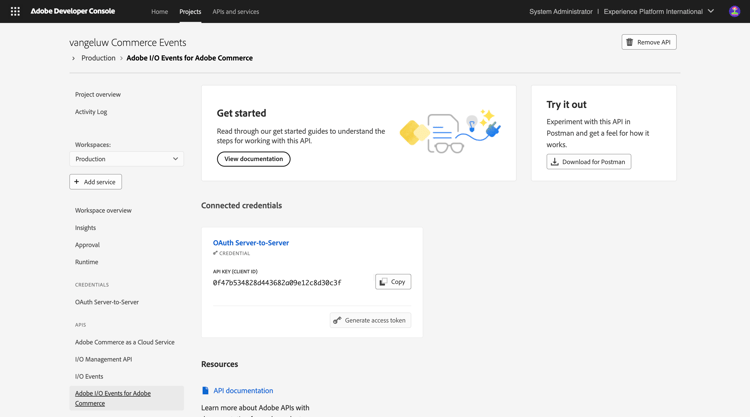The width and height of the screenshot is (750, 417).
Task: Click the API documentation file icon
Action: click(205, 391)
